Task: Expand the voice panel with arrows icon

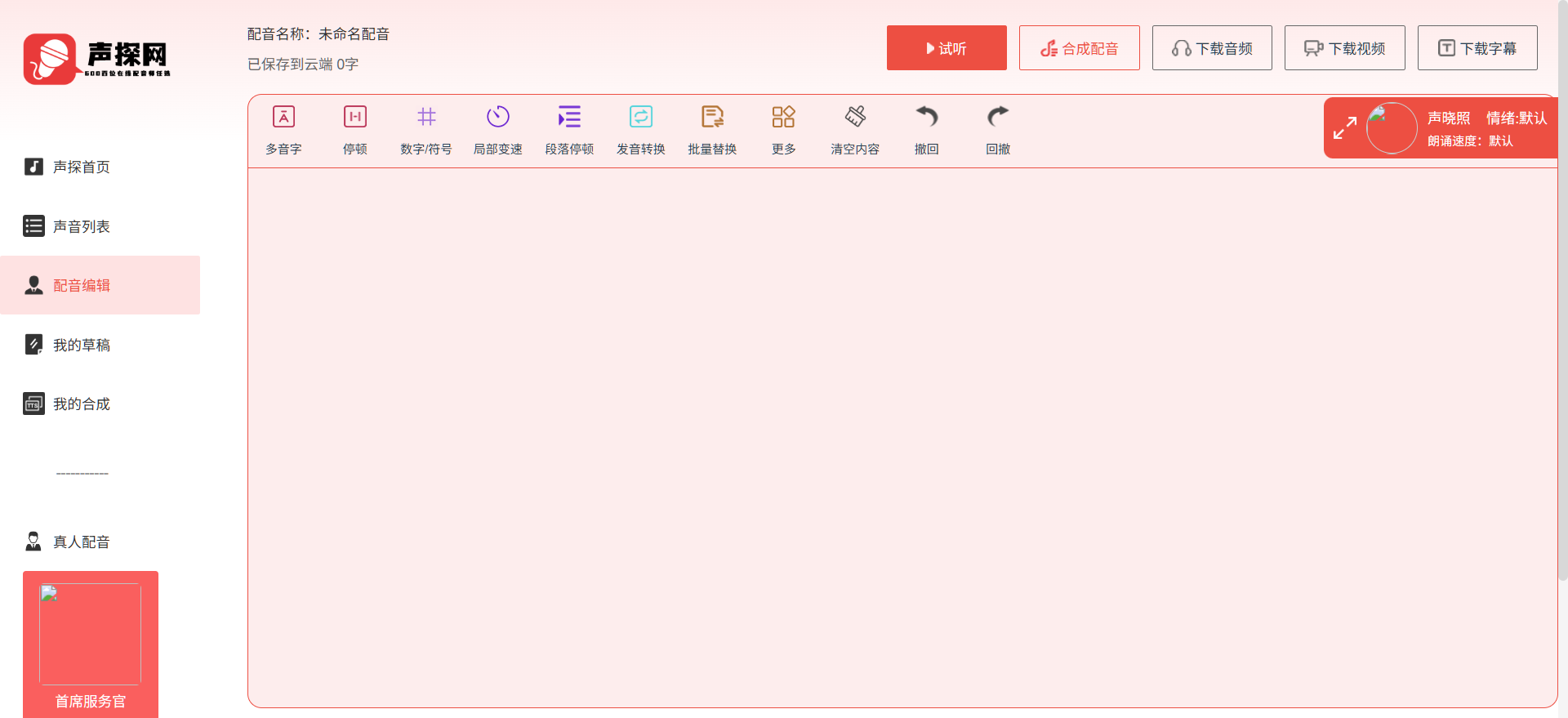Action: click(1344, 128)
